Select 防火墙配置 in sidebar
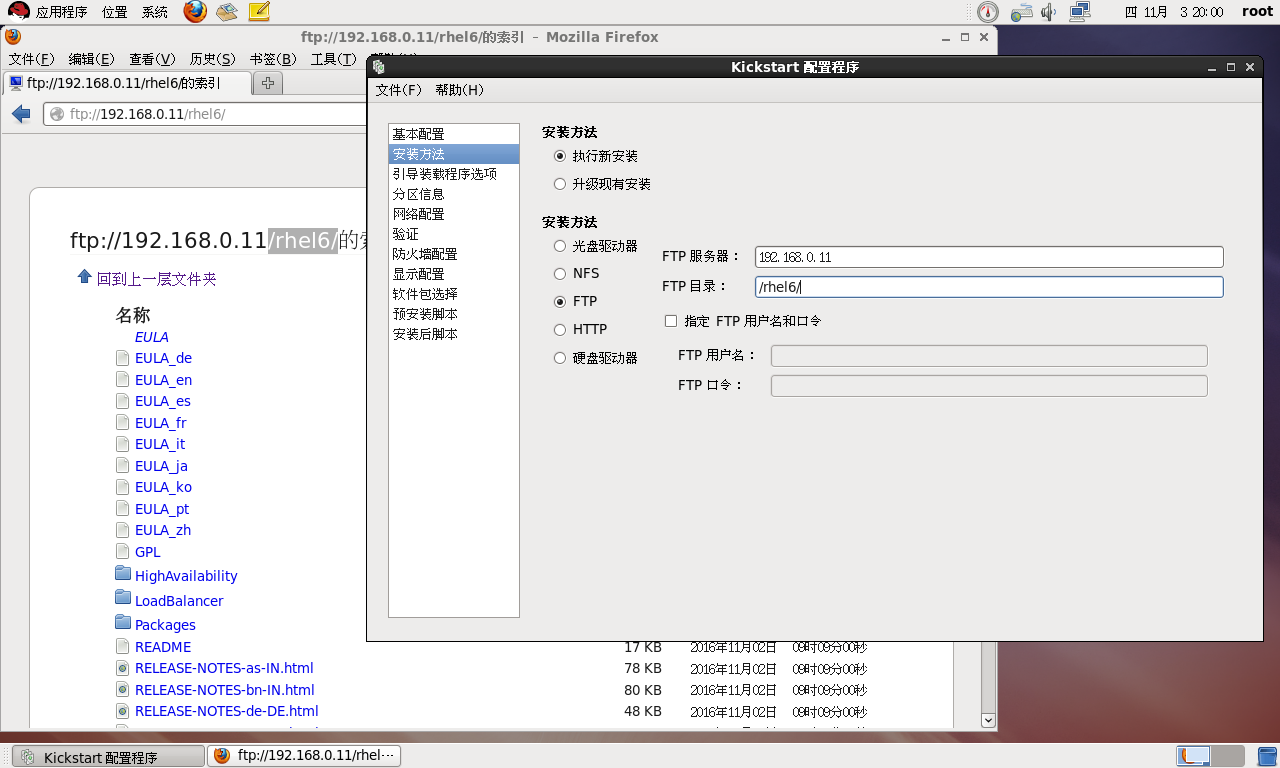The width and height of the screenshot is (1280, 768). pos(453,254)
